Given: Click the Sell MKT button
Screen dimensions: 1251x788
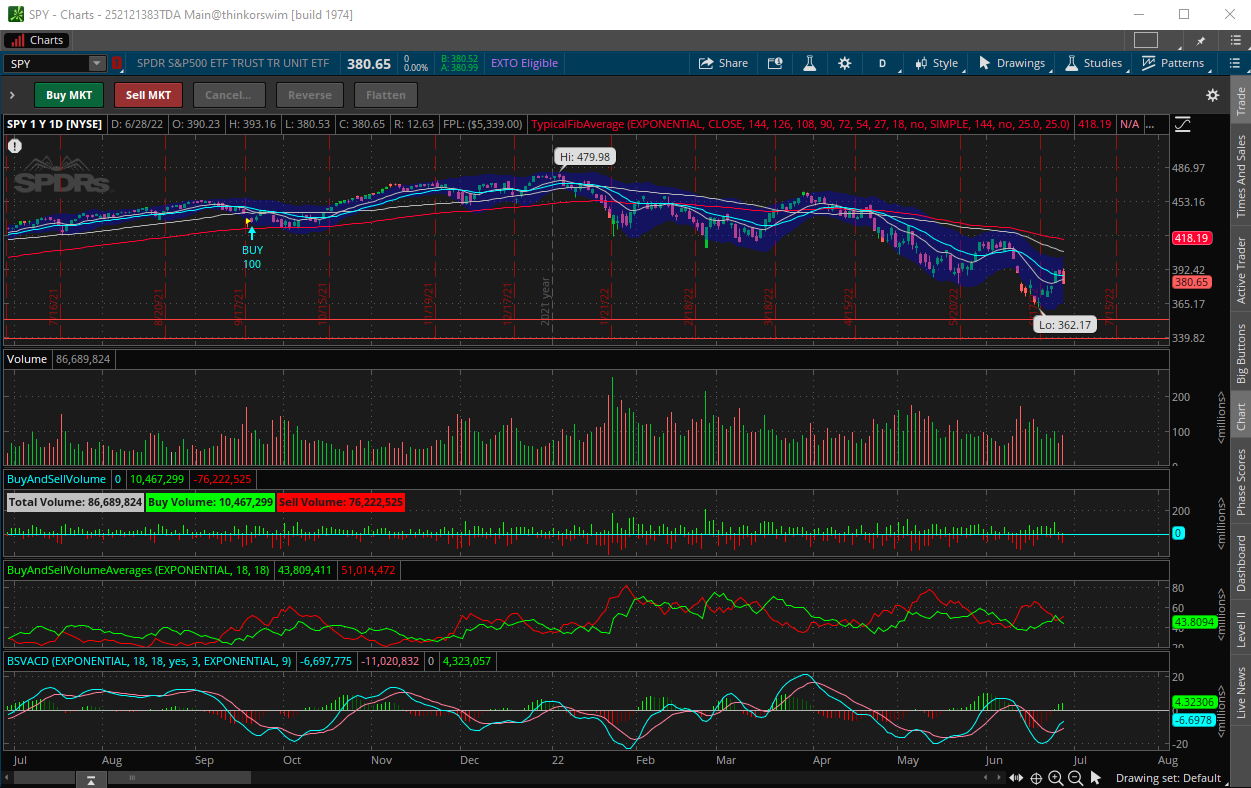Looking at the screenshot, I should point(148,95).
